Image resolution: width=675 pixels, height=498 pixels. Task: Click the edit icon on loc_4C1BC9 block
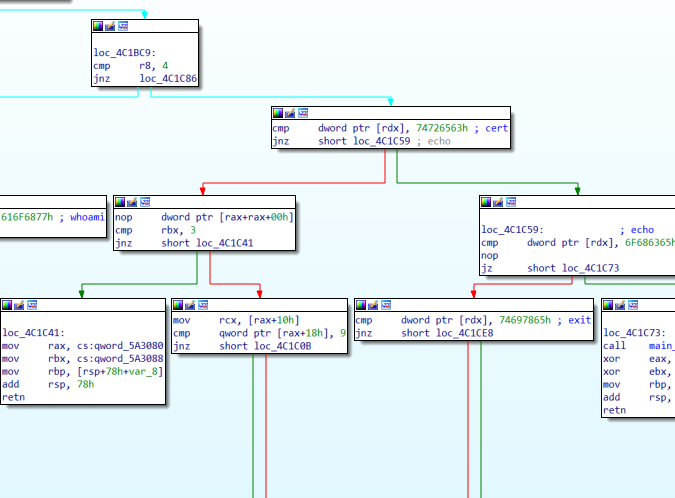pyautogui.click(x=109, y=26)
